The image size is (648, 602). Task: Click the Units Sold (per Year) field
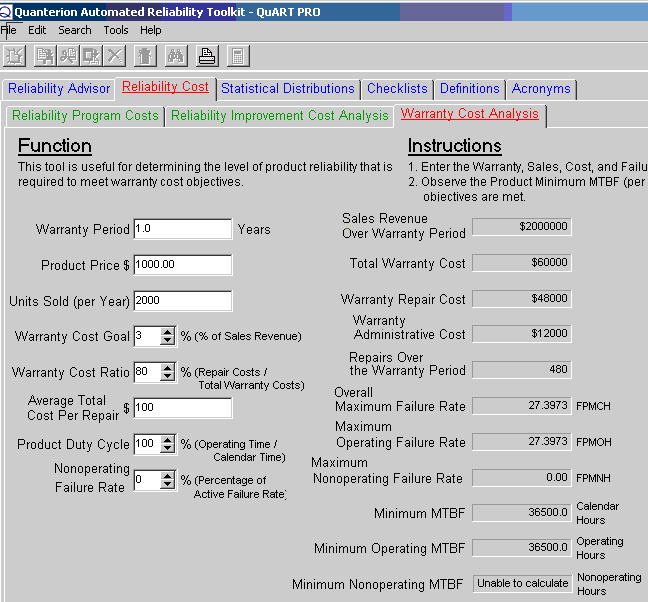point(182,301)
